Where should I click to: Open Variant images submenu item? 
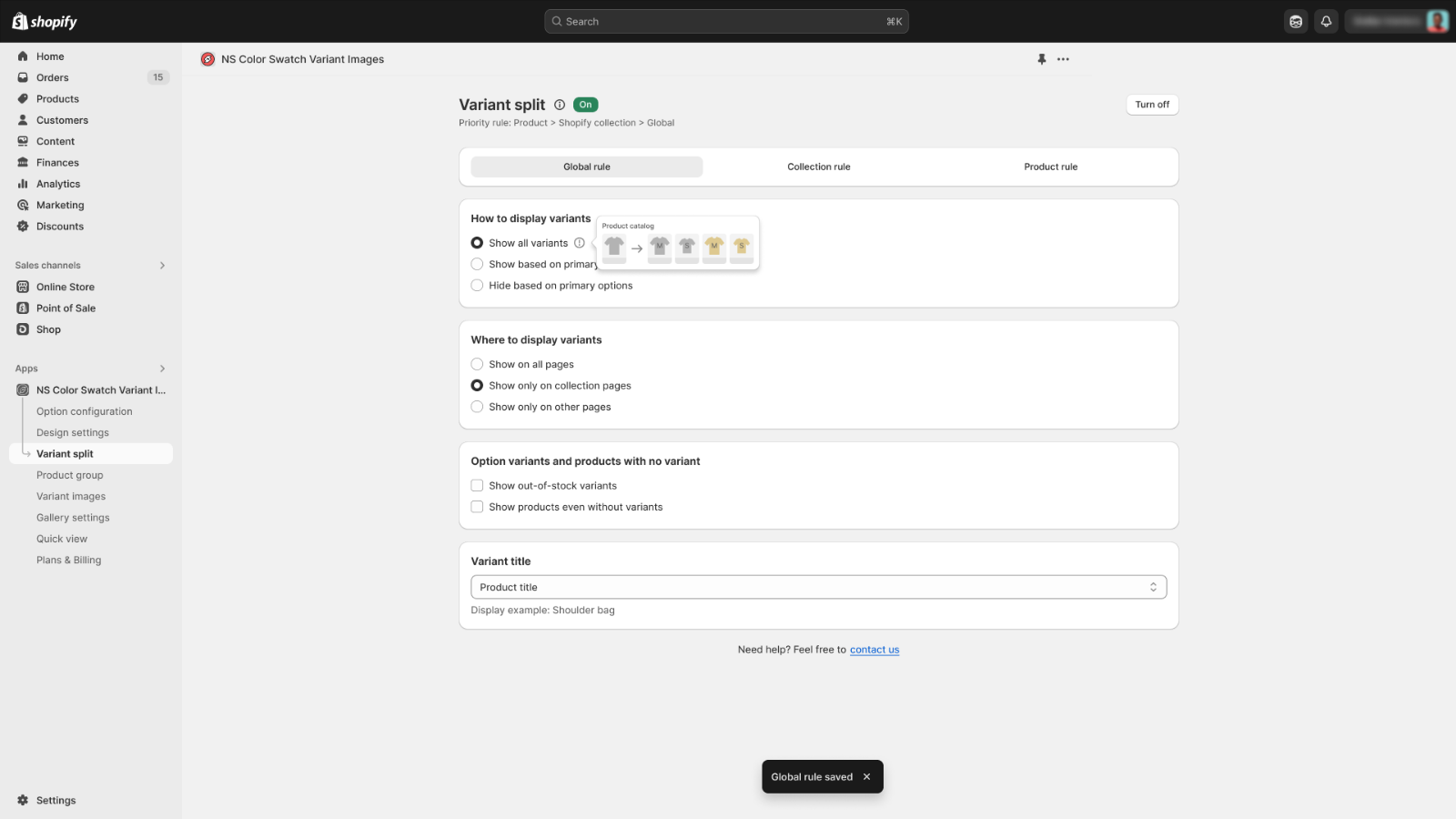click(71, 497)
